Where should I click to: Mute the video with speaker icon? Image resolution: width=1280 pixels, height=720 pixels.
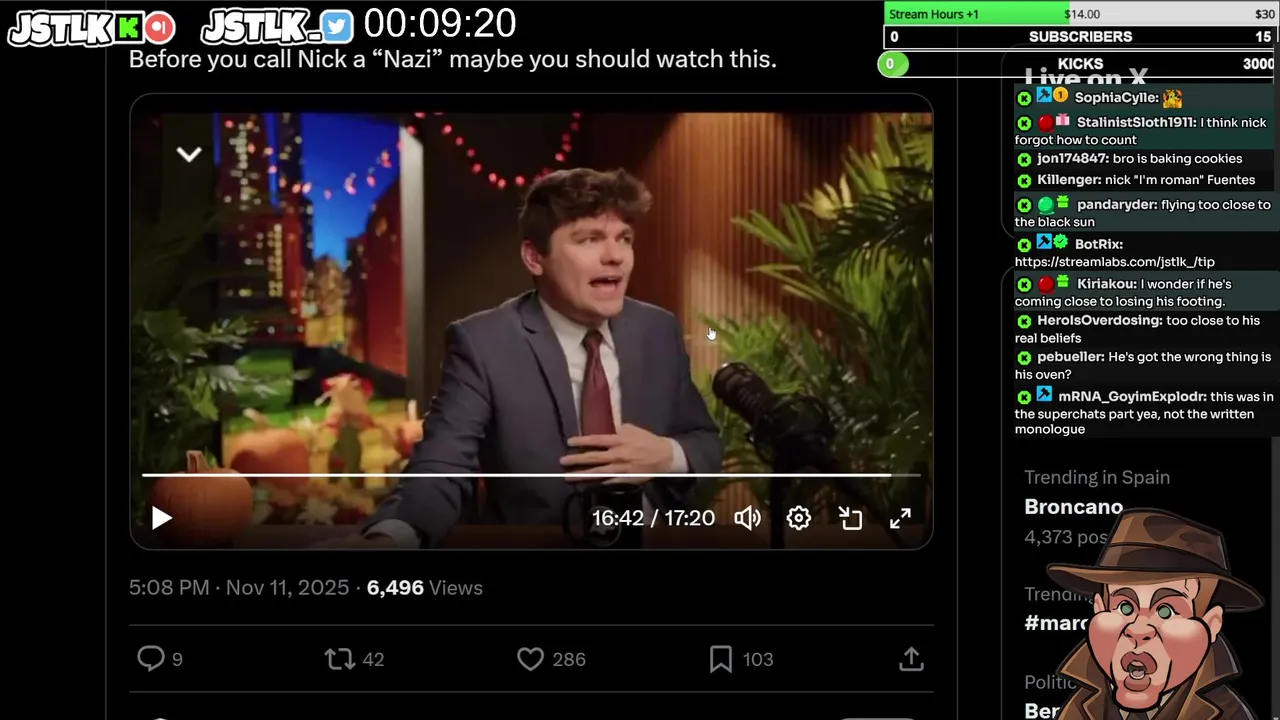pos(747,518)
